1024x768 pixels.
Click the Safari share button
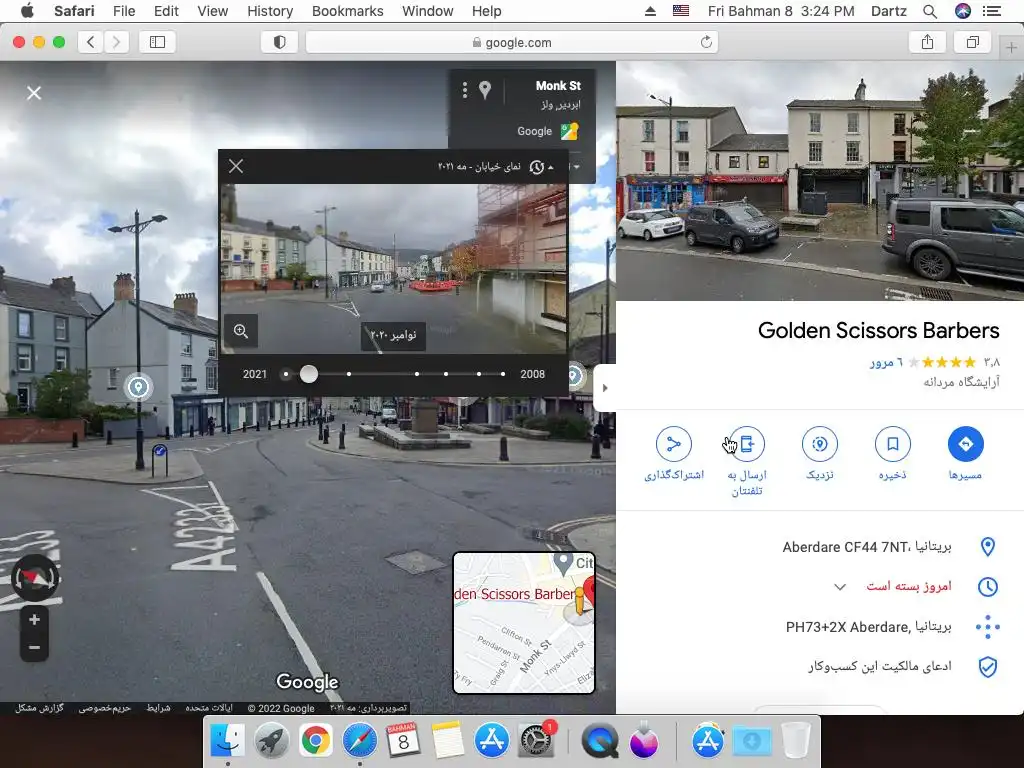(x=927, y=42)
